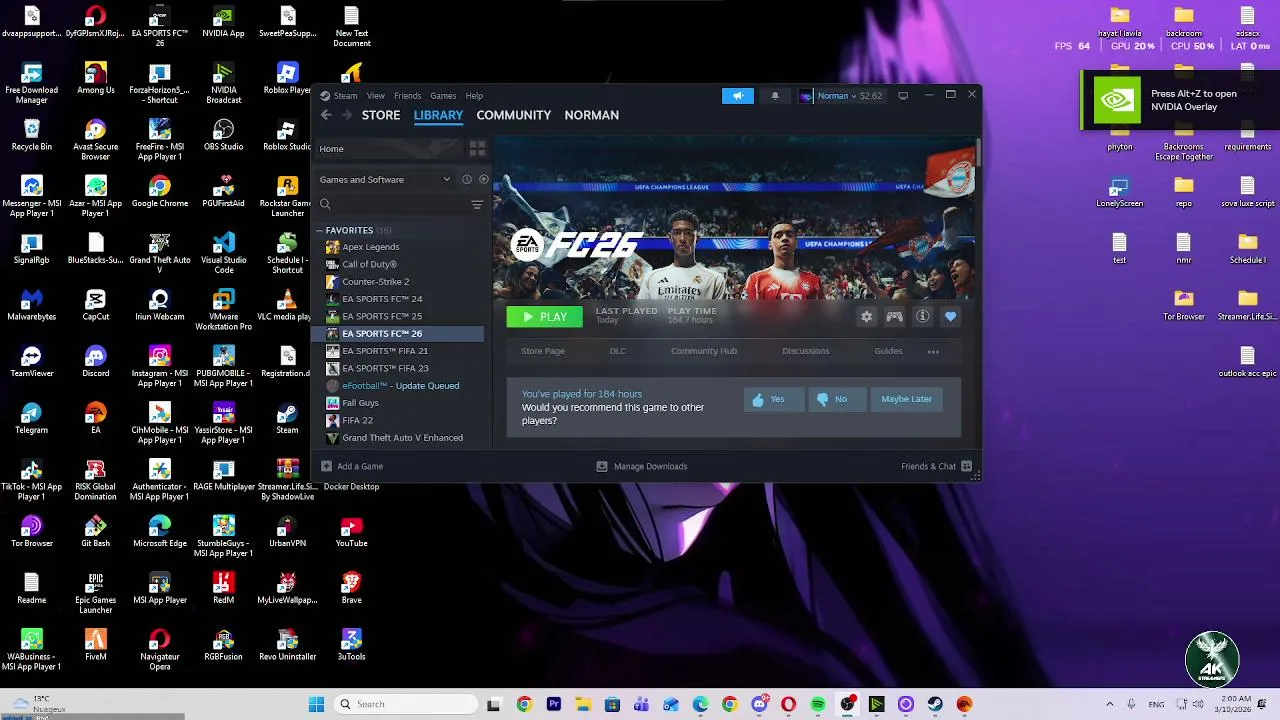Open Rockstar Games Launcher desktop icon
The image size is (1280, 720).
point(288,196)
